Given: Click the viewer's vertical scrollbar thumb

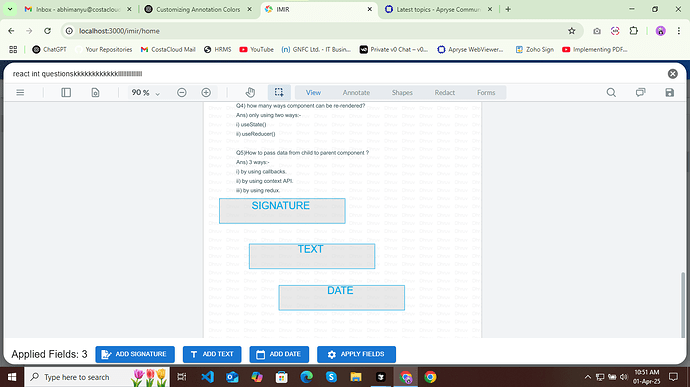Looking at the screenshot, I should (x=683, y=305).
